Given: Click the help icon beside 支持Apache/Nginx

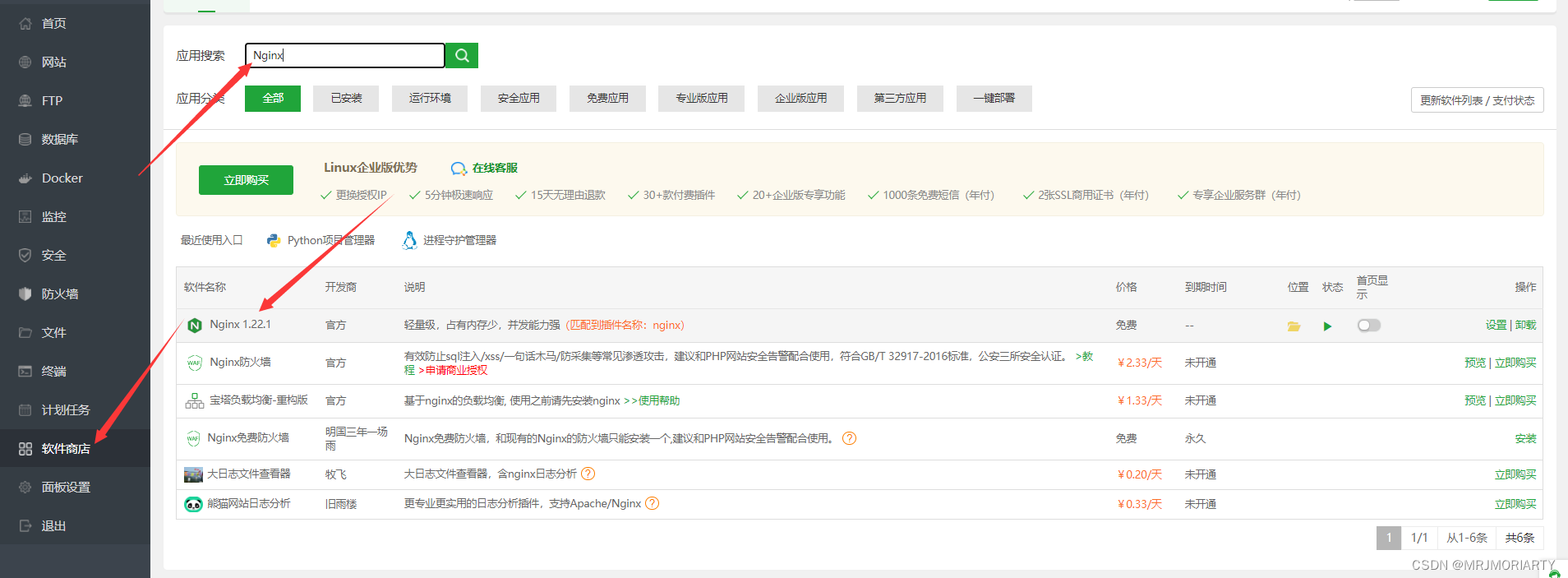Looking at the screenshot, I should (652, 503).
